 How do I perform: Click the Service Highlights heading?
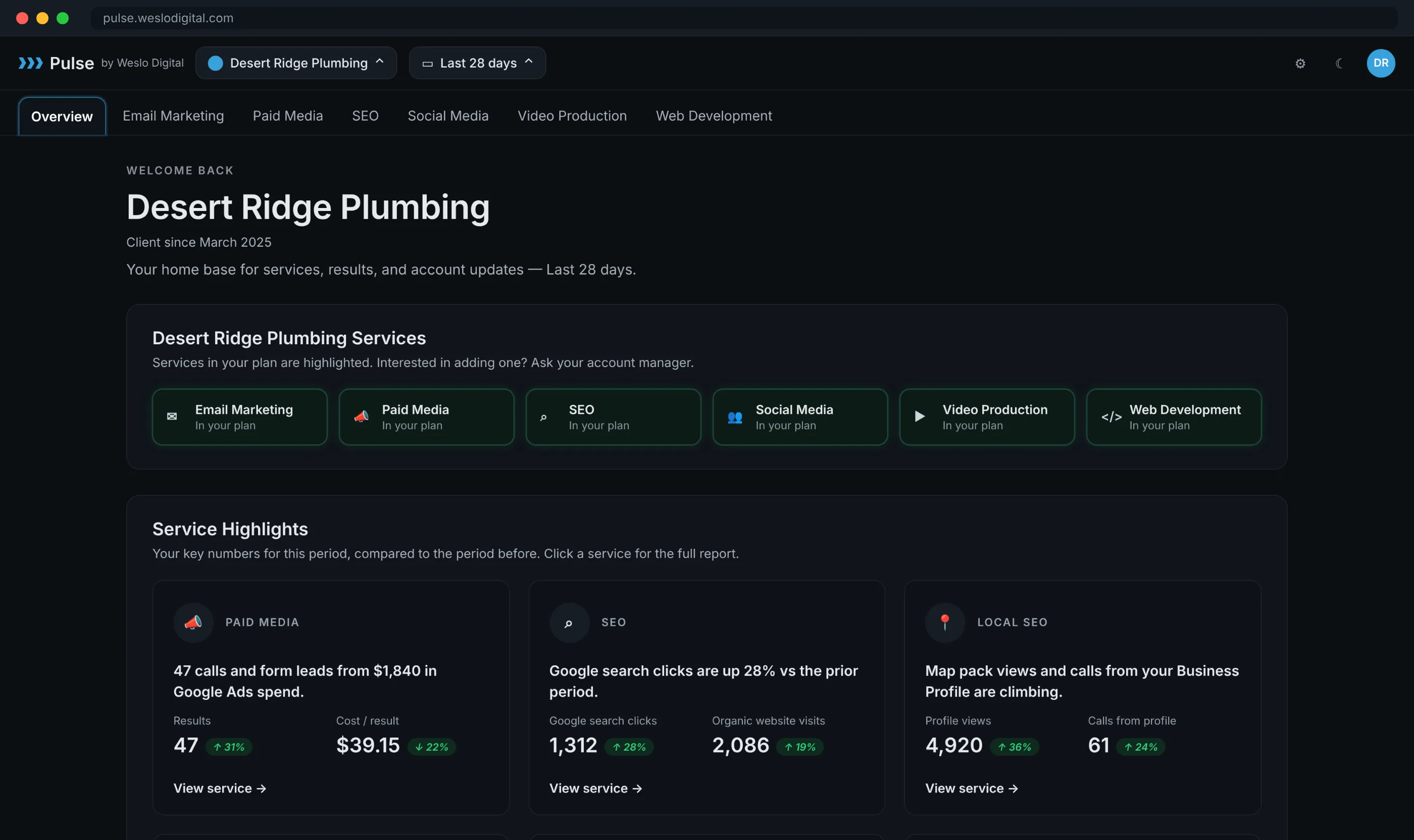point(230,529)
